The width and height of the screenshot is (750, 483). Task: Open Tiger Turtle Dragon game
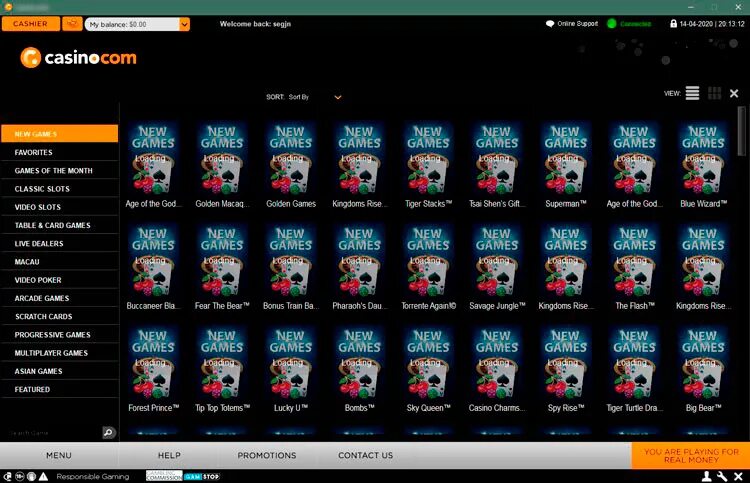(x=635, y=363)
